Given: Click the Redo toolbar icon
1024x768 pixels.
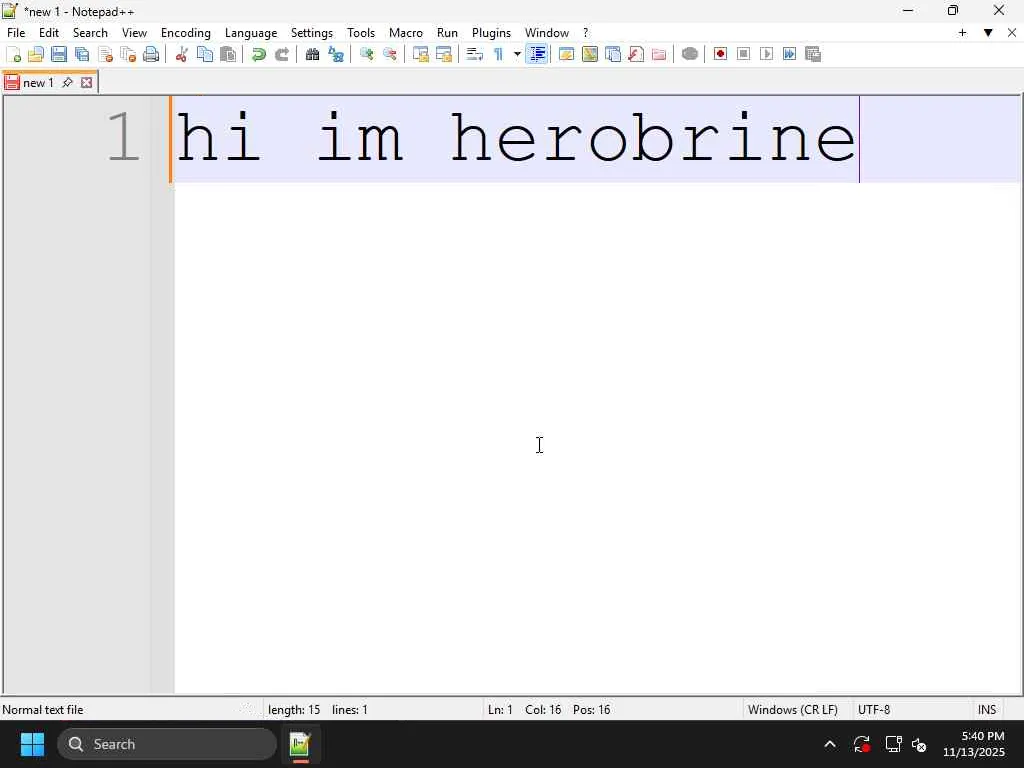Looking at the screenshot, I should pyautogui.click(x=281, y=54).
